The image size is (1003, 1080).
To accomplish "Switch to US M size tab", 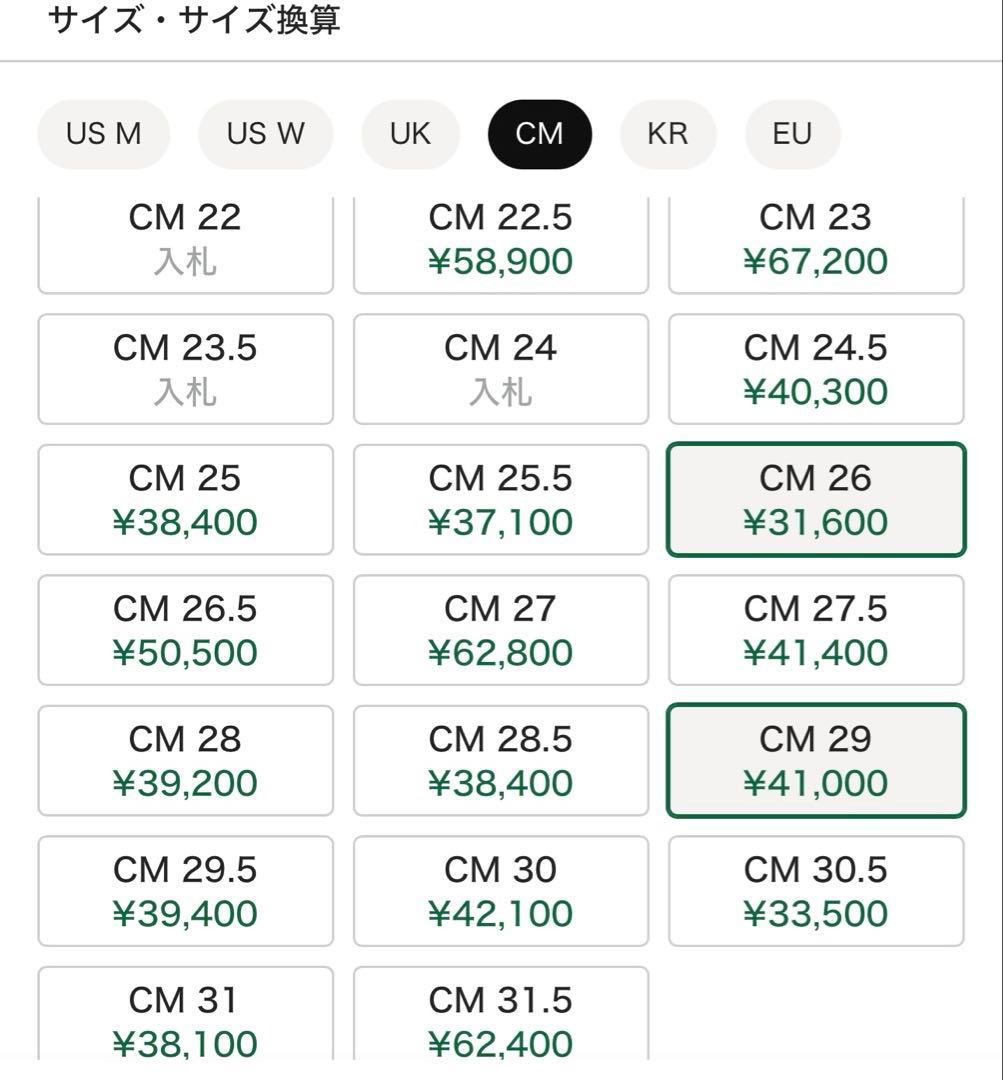I will 104,134.
